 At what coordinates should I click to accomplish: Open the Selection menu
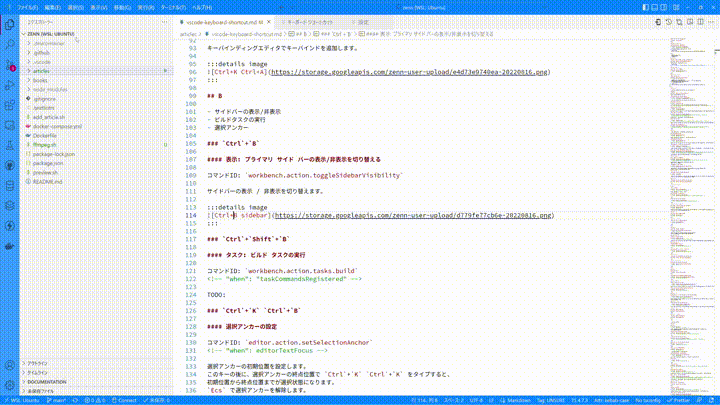[76, 7]
